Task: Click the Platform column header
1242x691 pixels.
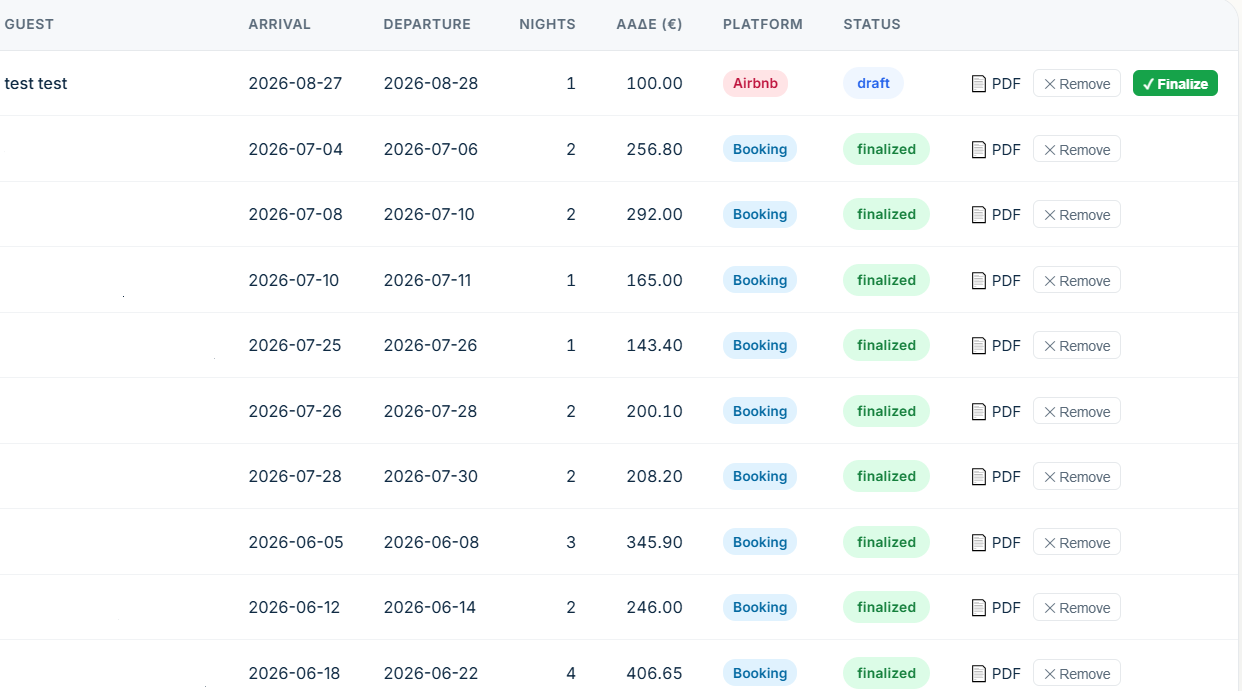Action: coord(763,24)
